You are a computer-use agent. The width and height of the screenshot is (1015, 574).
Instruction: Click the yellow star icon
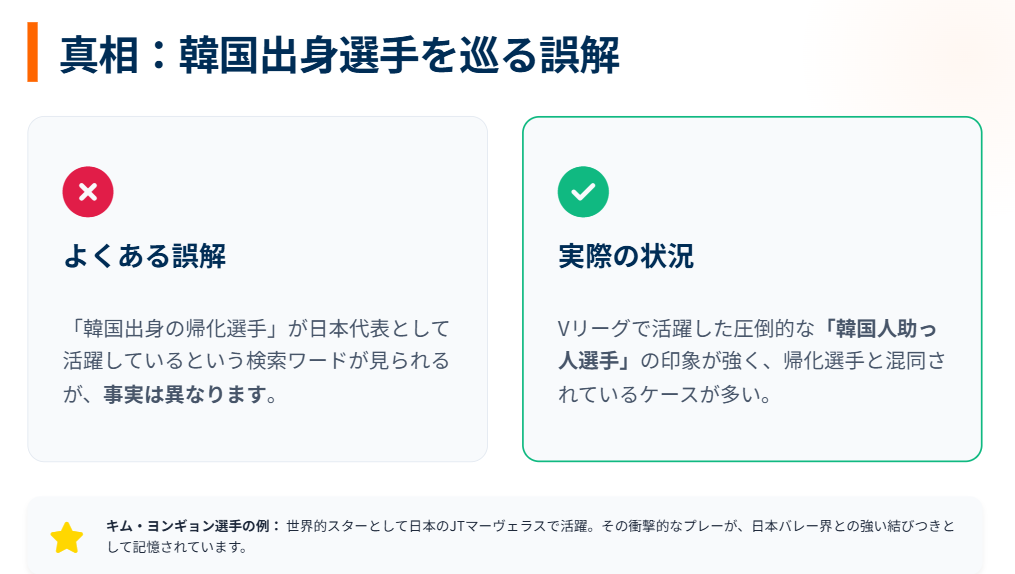pyautogui.click(x=67, y=538)
